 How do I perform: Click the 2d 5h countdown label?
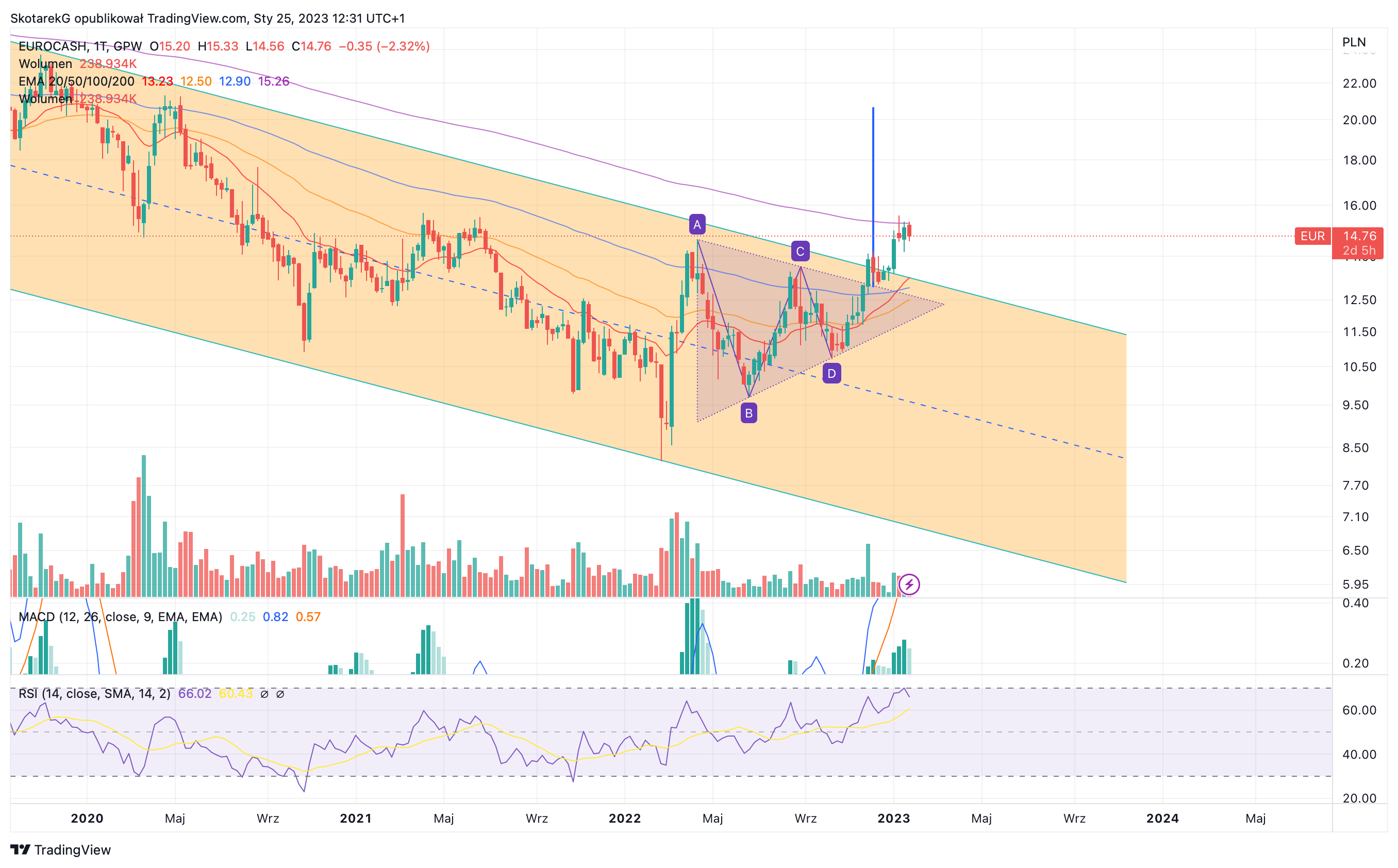[x=1359, y=251]
